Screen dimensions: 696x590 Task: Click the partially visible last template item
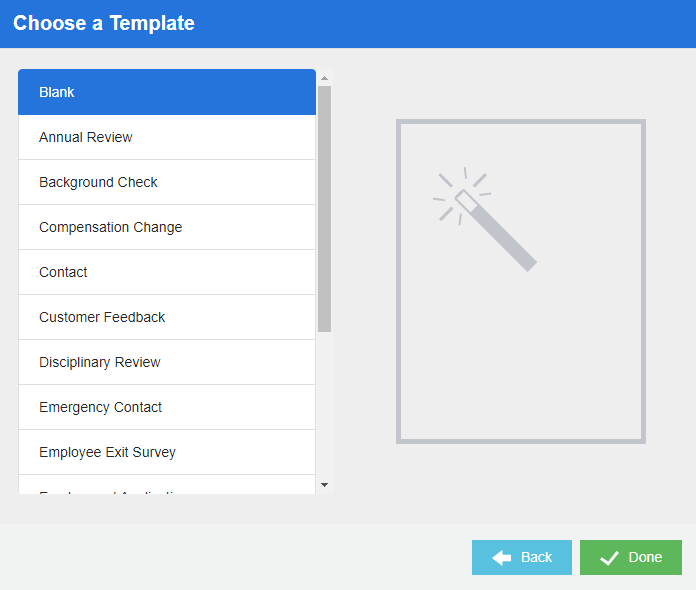pos(166,488)
